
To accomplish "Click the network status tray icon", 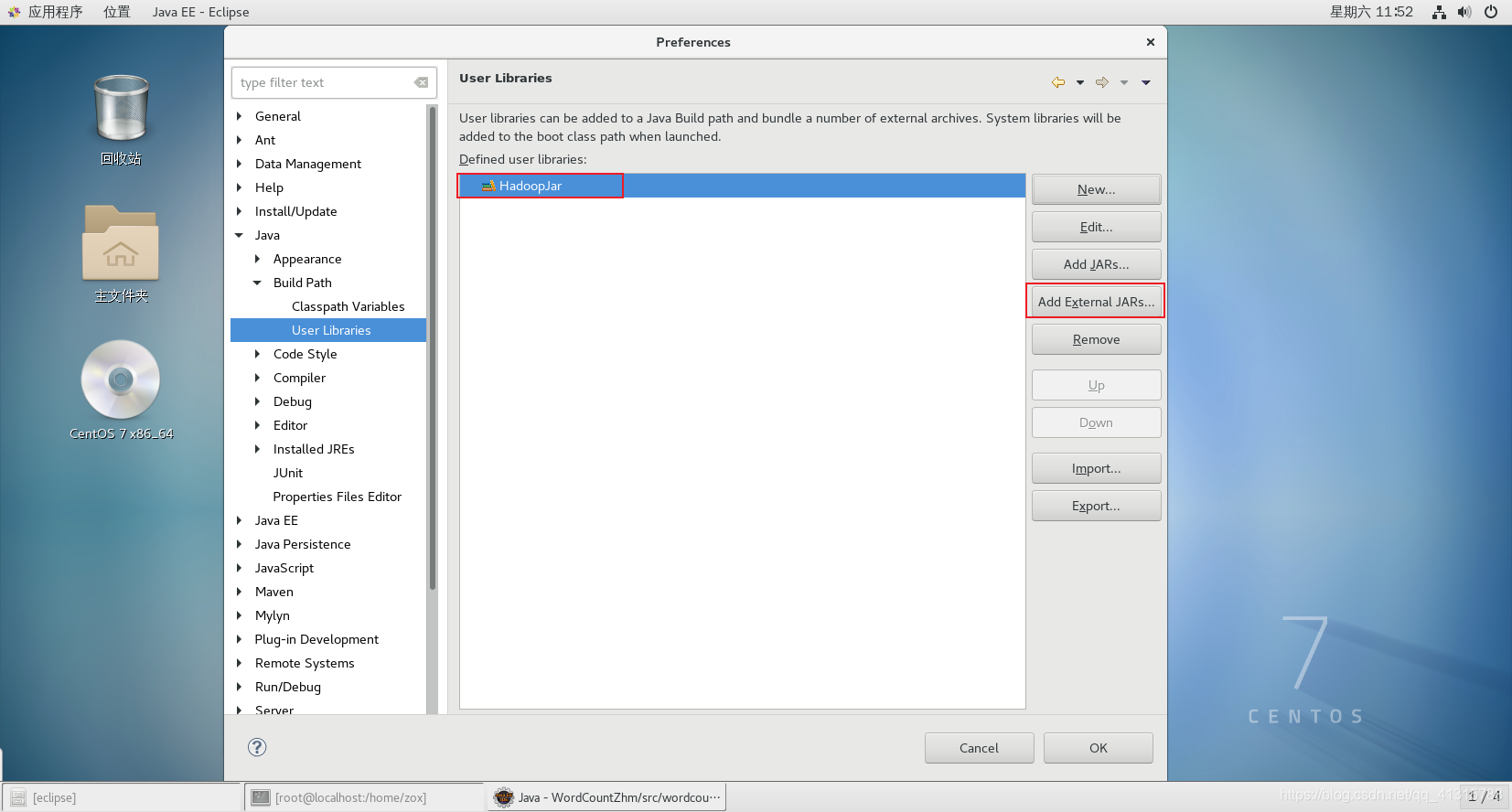I will [x=1439, y=12].
